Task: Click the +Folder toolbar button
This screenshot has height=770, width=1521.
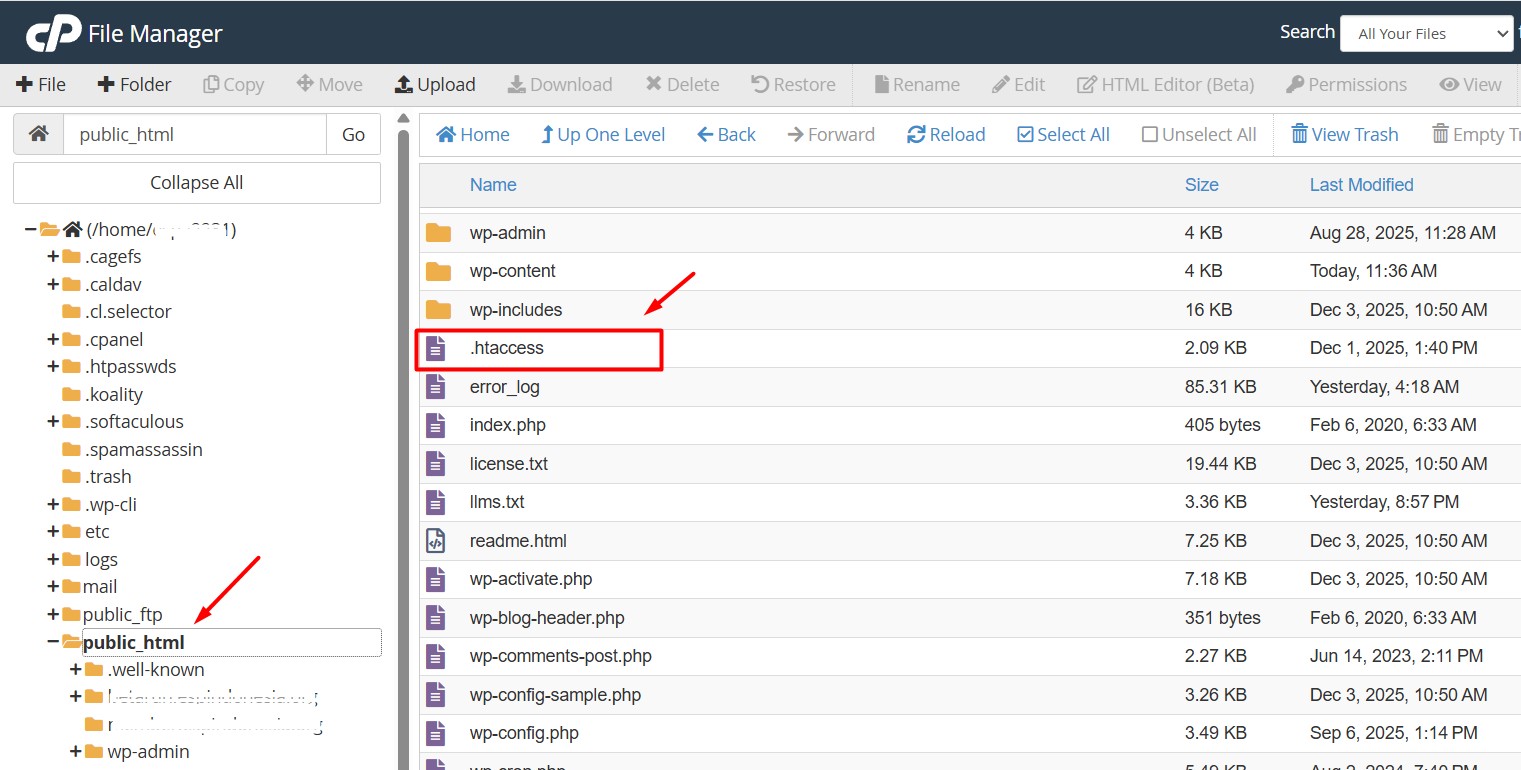Action: 134,85
